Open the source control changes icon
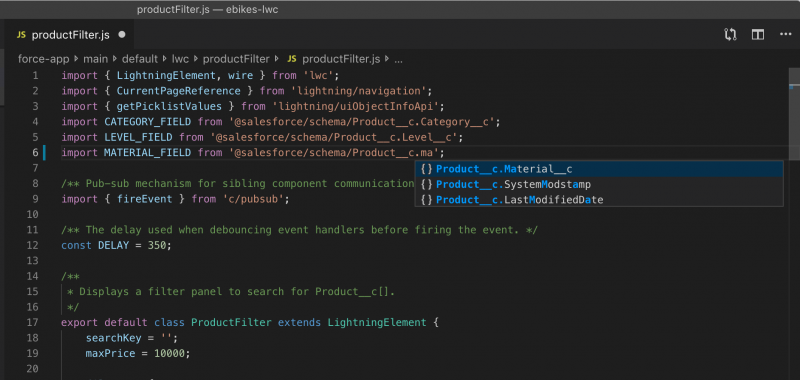 tap(730, 35)
